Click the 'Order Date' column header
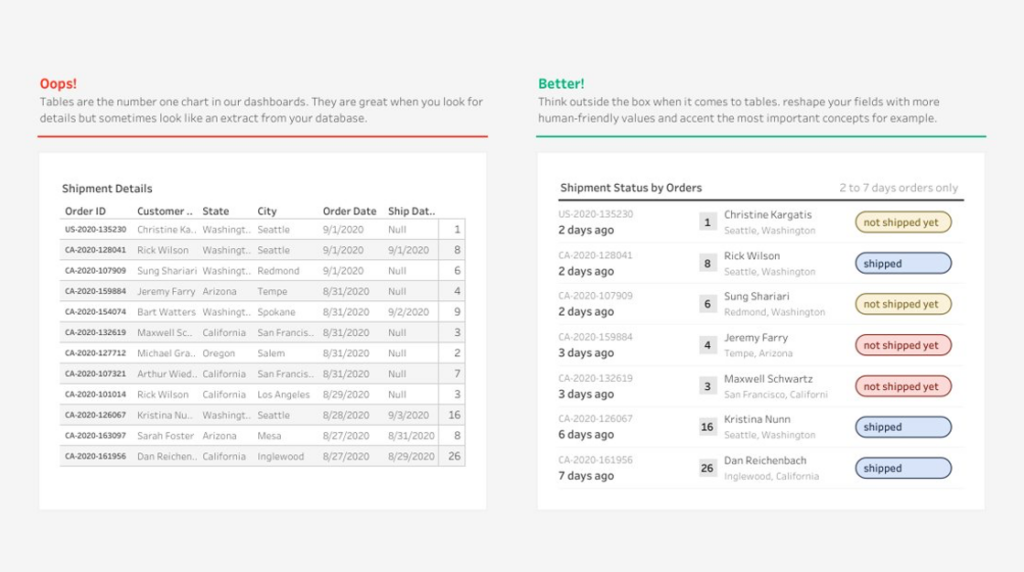 point(349,211)
